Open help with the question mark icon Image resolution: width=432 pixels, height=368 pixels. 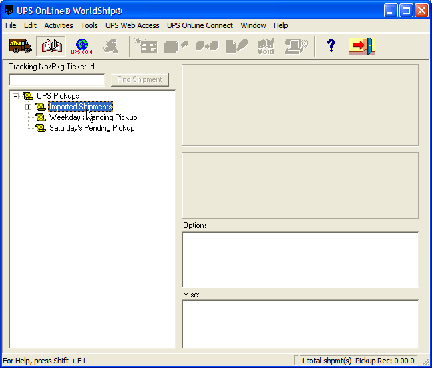(331, 45)
